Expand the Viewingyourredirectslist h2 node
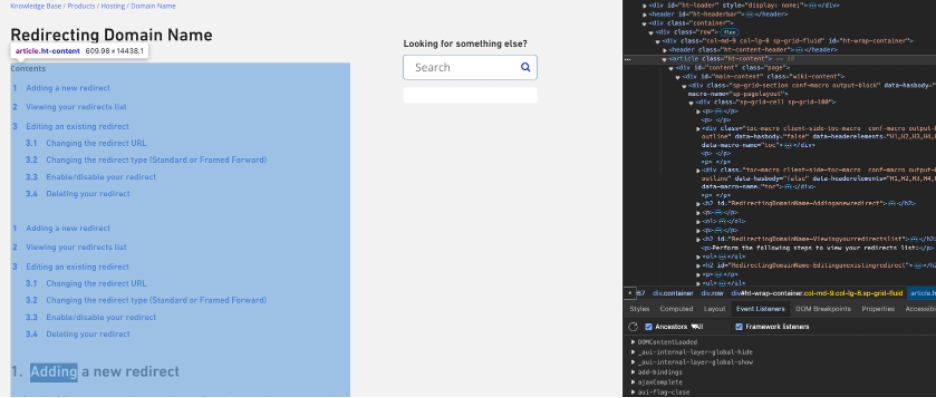The width and height of the screenshot is (936, 398). click(x=698, y=239)
